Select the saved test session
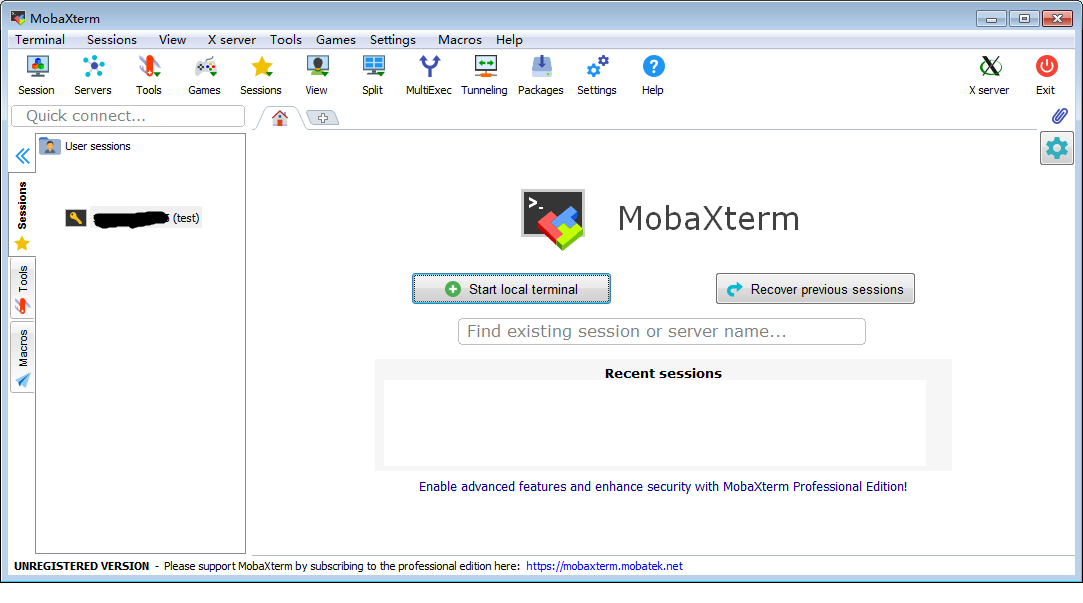Viewport: 1083px width, 603px height. pos(140,217)
